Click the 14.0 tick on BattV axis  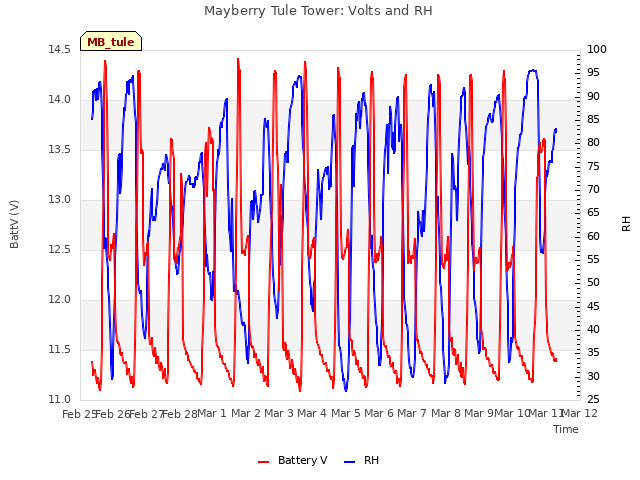point(59,100)
